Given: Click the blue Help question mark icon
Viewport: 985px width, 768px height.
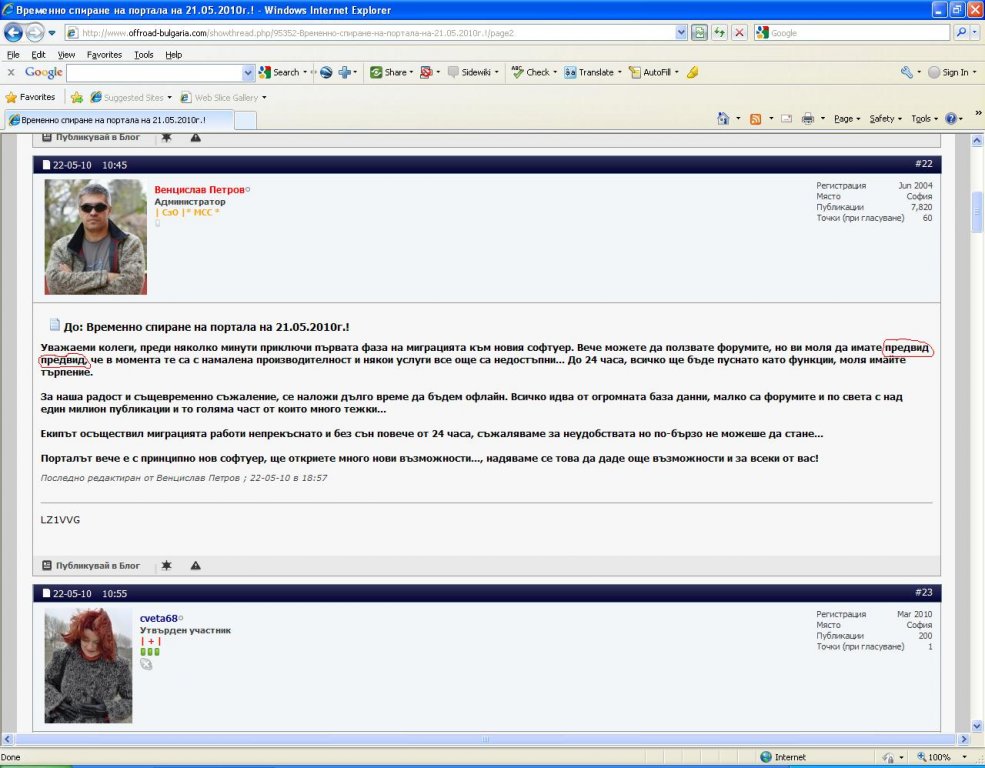Looking at the screenshot, I should (951, 118).
